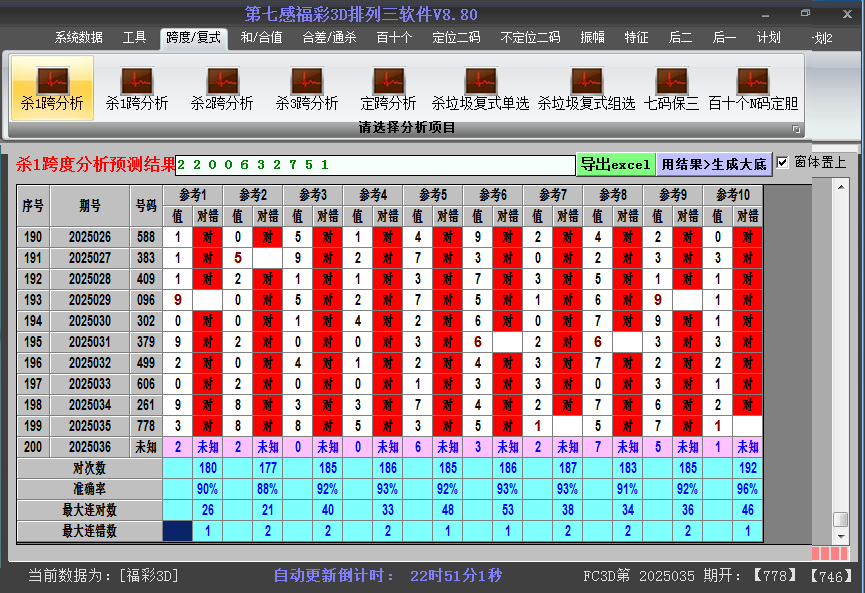Click the 88% accuracy value
865x593 pixels.
coord(268,489)
